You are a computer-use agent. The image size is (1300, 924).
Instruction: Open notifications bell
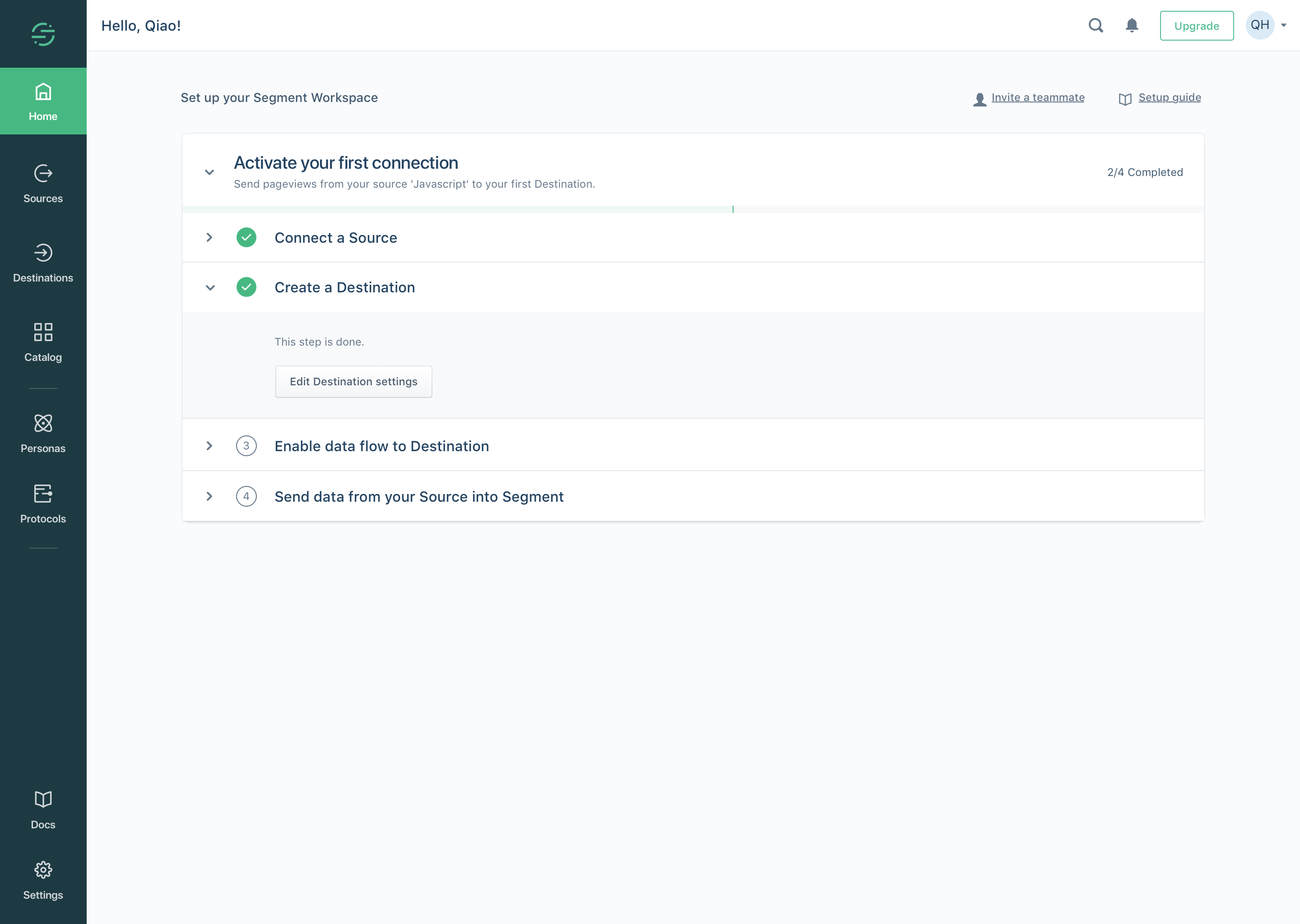point(1132,26)
